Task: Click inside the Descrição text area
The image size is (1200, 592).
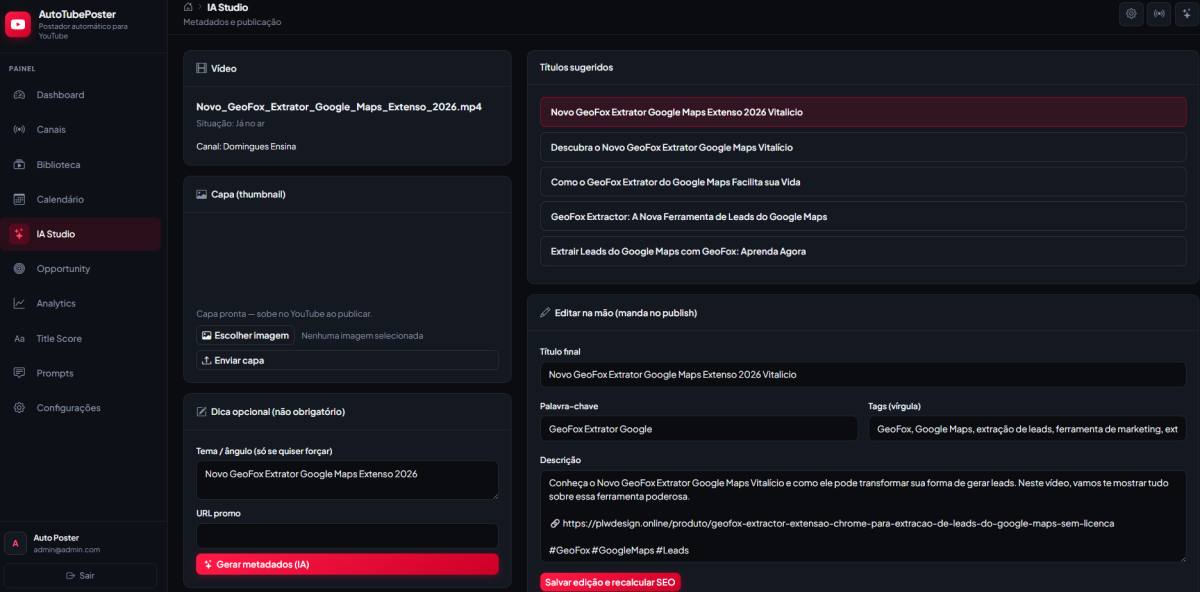Action: (863, 515)
